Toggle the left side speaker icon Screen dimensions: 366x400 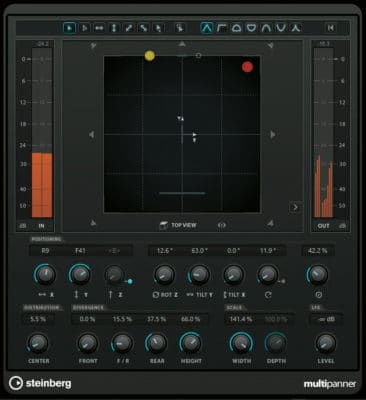pyautogui.click(x=92, y=134)
